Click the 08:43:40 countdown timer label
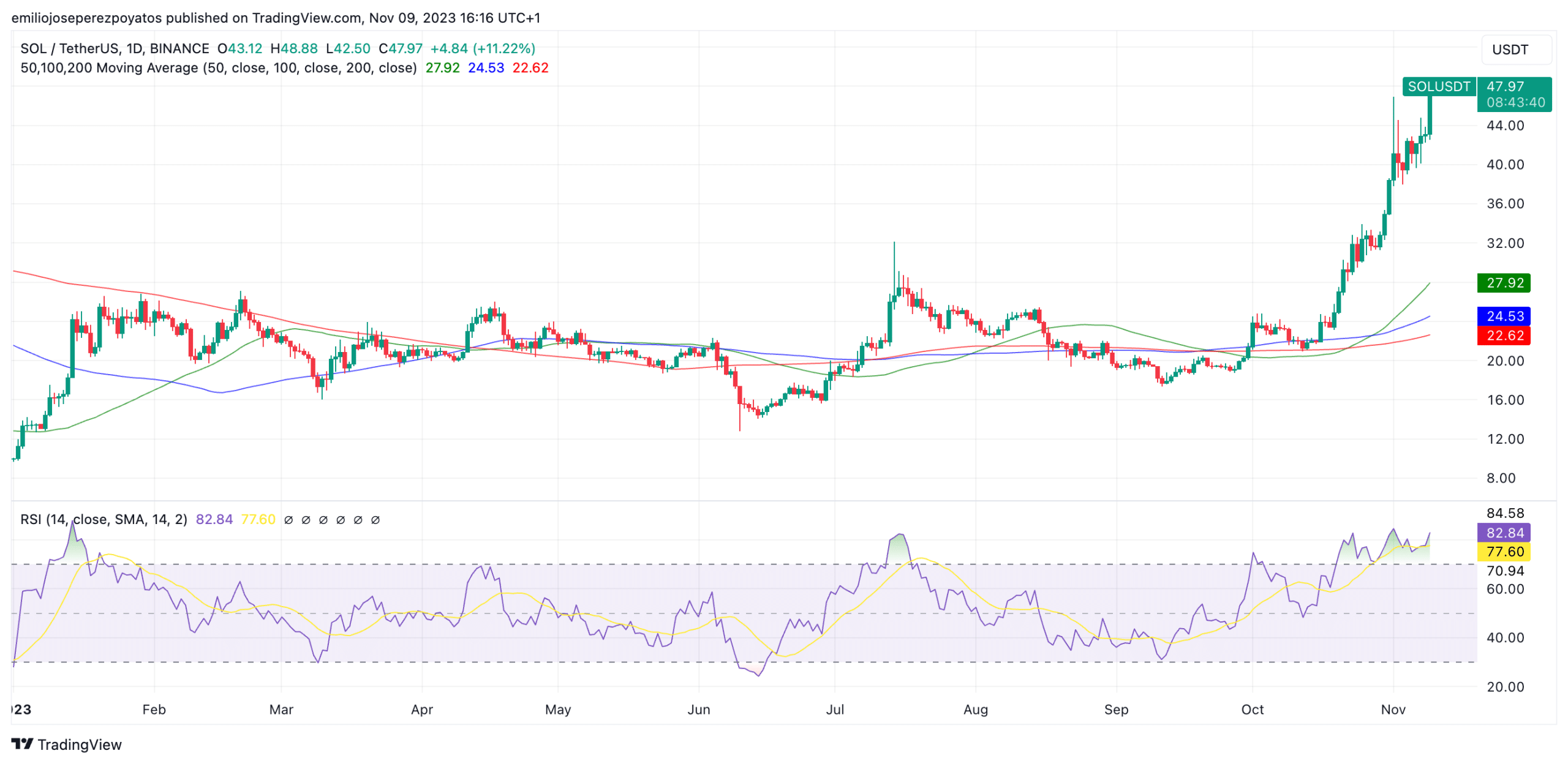This screenshot has height=764, width=1568. (x=1515, y=103)
